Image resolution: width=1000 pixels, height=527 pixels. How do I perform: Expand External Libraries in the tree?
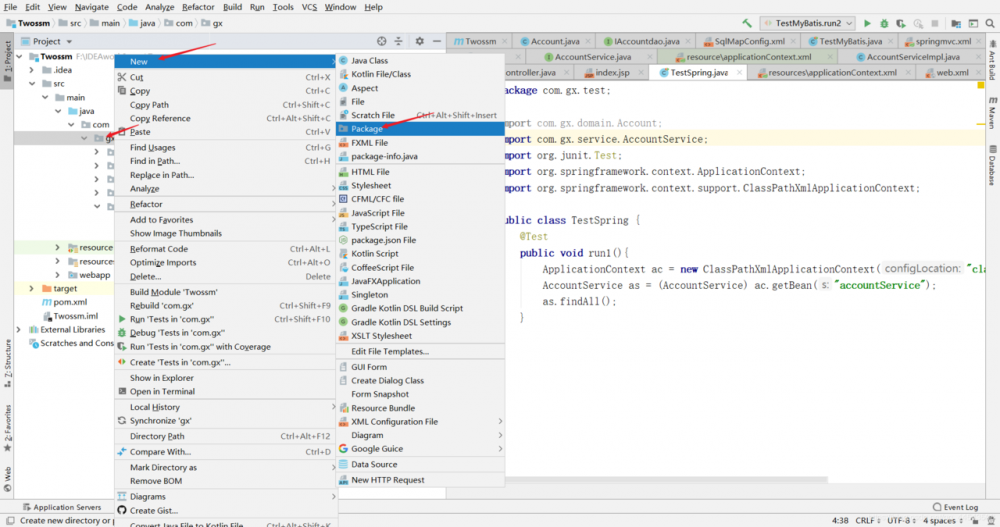point(18,329)
